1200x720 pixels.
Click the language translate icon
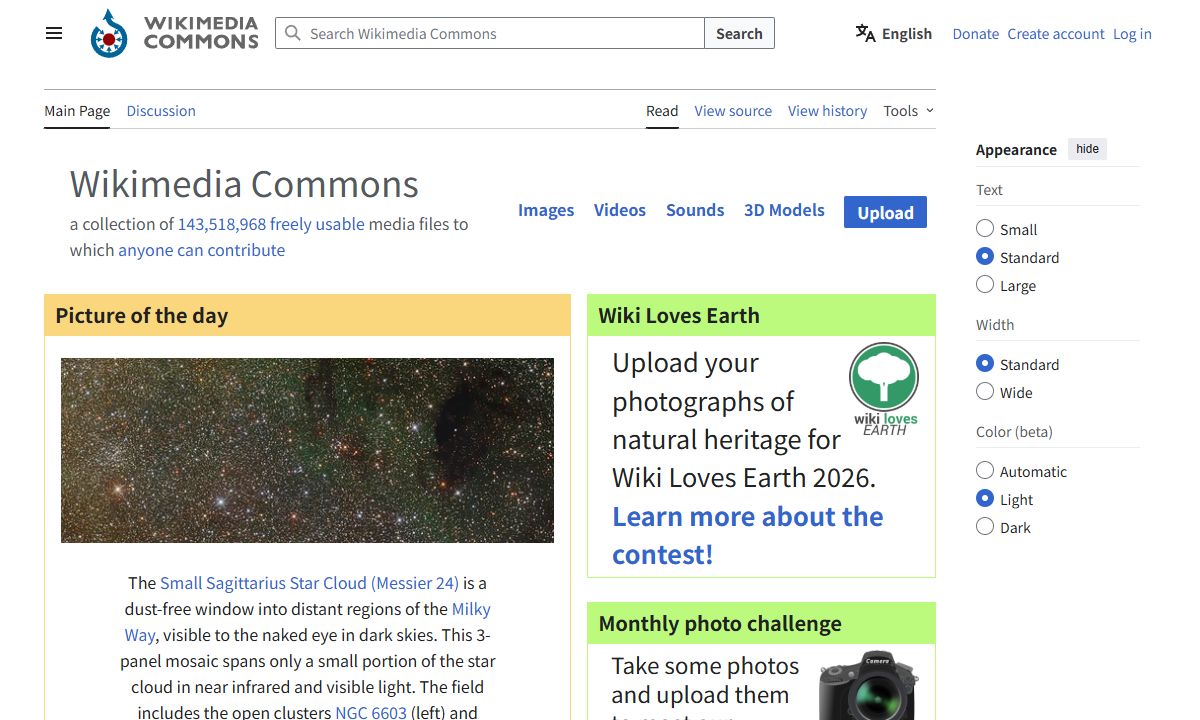click(x=865, y=33)
